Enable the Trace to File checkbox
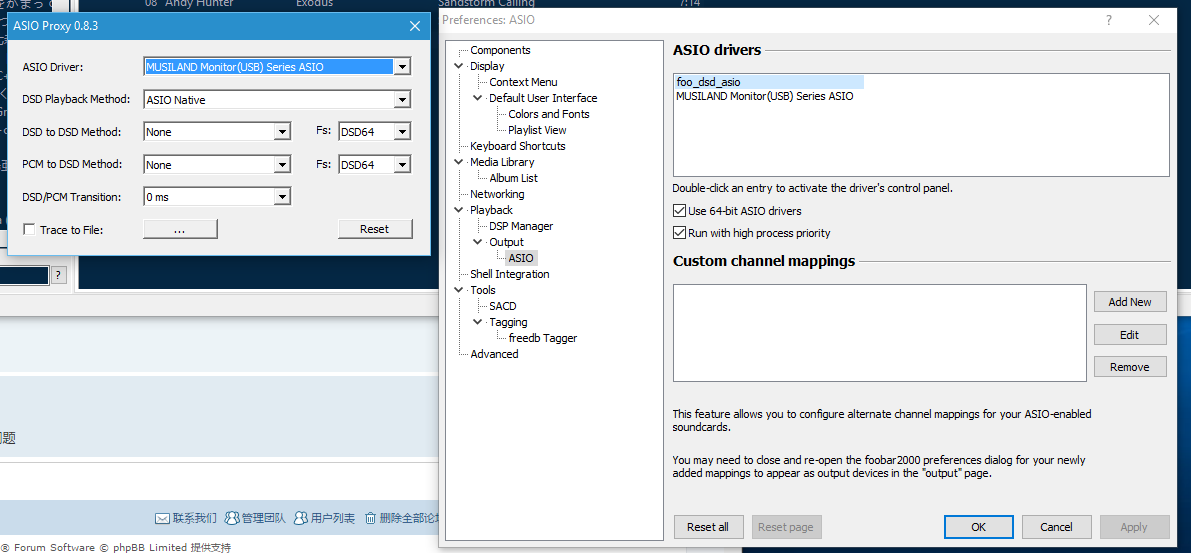This screenshot has width=1191, height=553. click(x=29, y=230)
